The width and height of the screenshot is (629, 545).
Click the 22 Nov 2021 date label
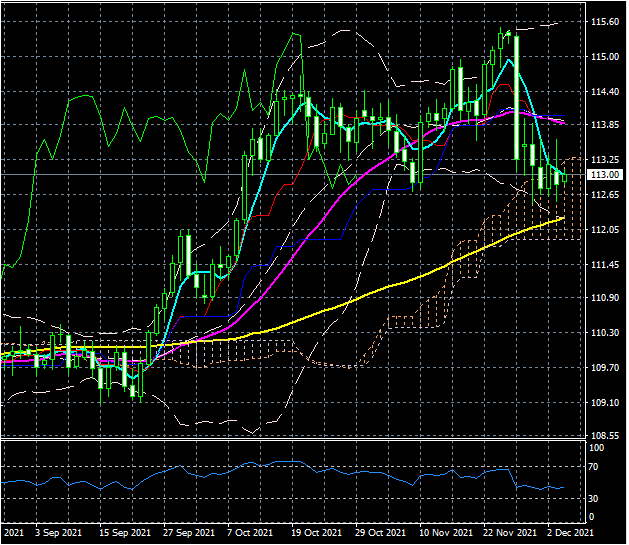(510, 533)
